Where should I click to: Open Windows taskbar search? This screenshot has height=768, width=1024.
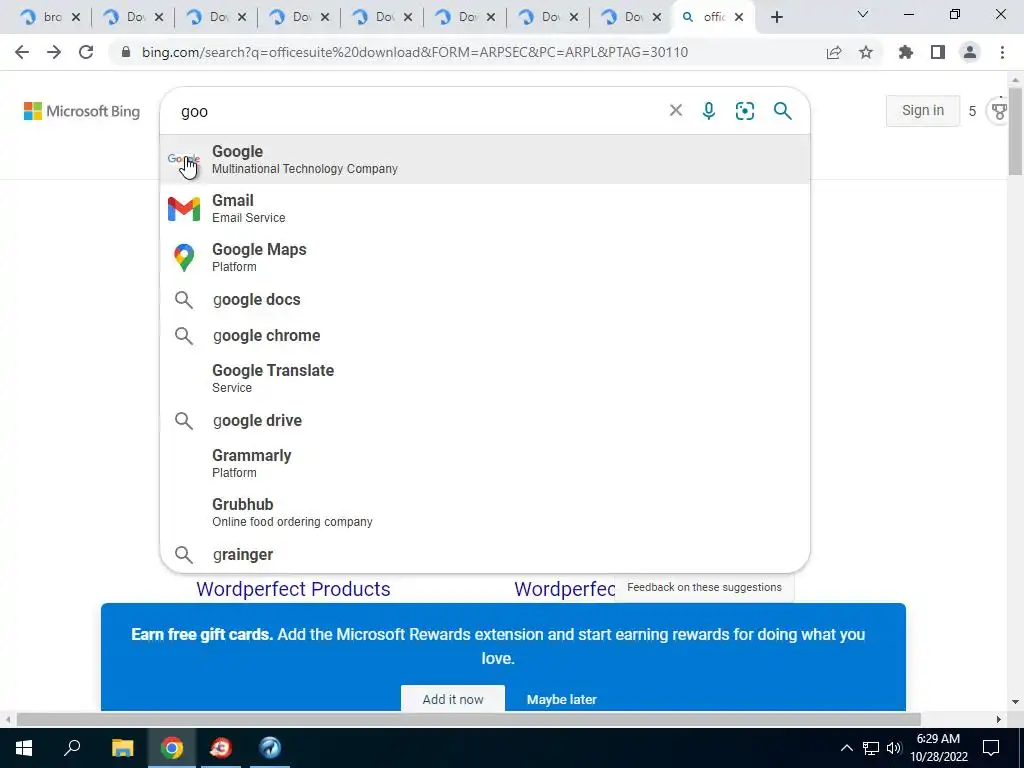[72, 748]
